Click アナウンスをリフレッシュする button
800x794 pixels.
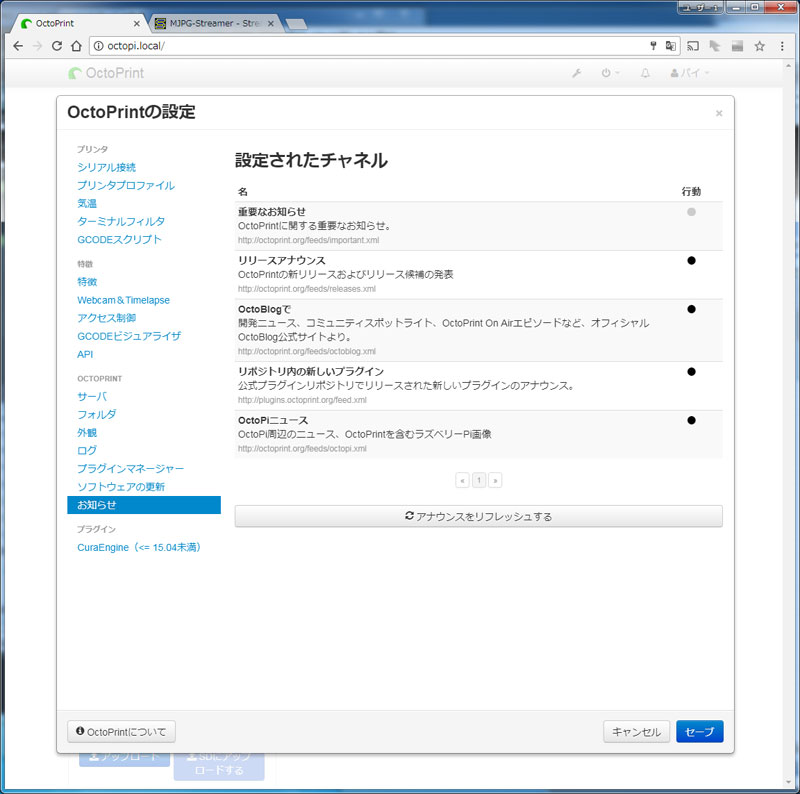tap(479, 516)
